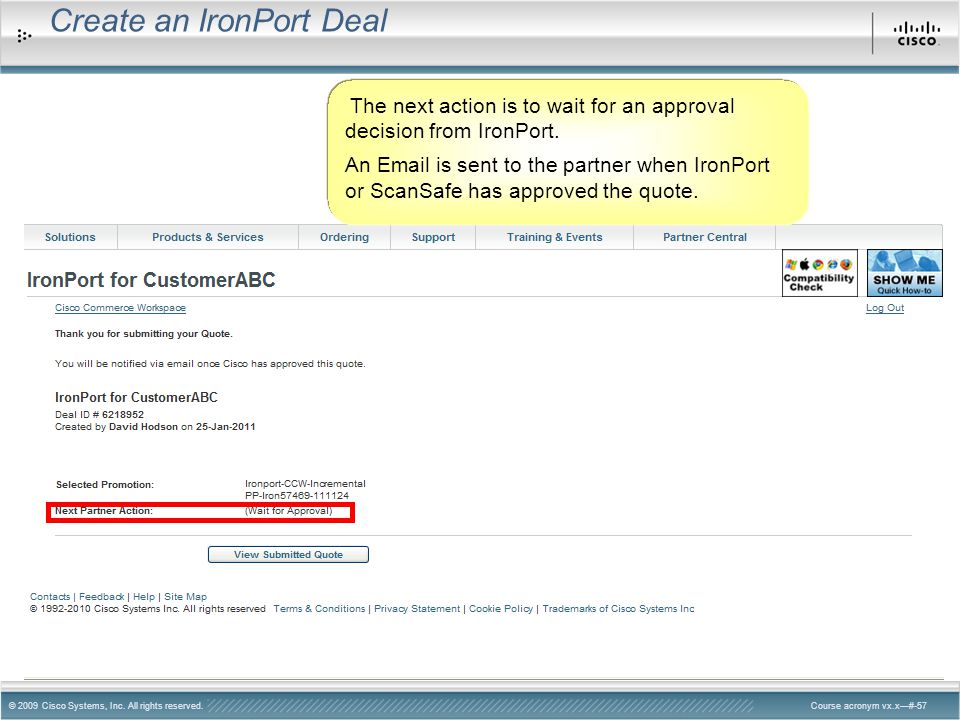Open the Terms & Conditions link
The width and height of the screenshot is (960, 720).
319,609
